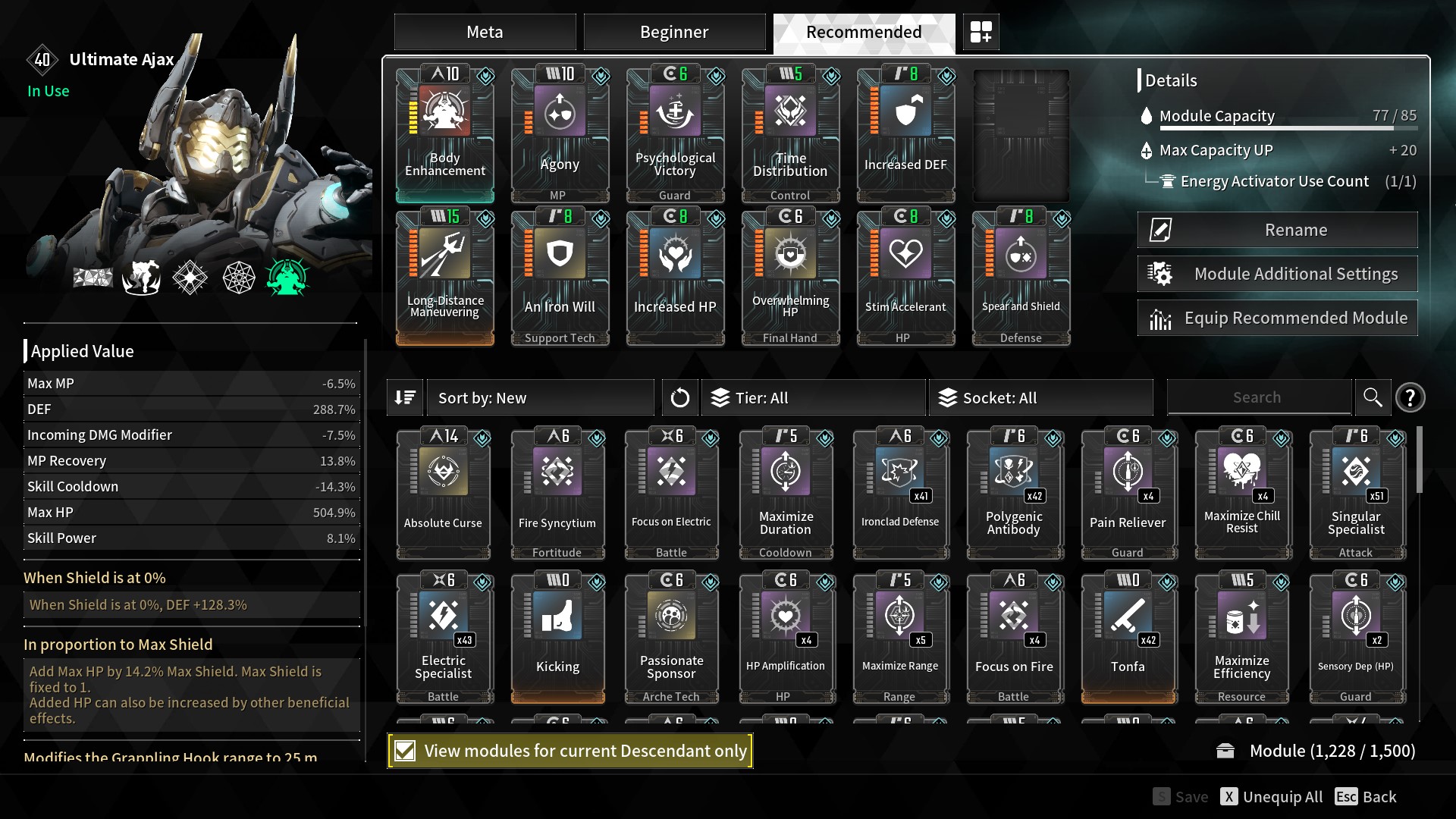Switch to the Meta tab

coord(485,32)
